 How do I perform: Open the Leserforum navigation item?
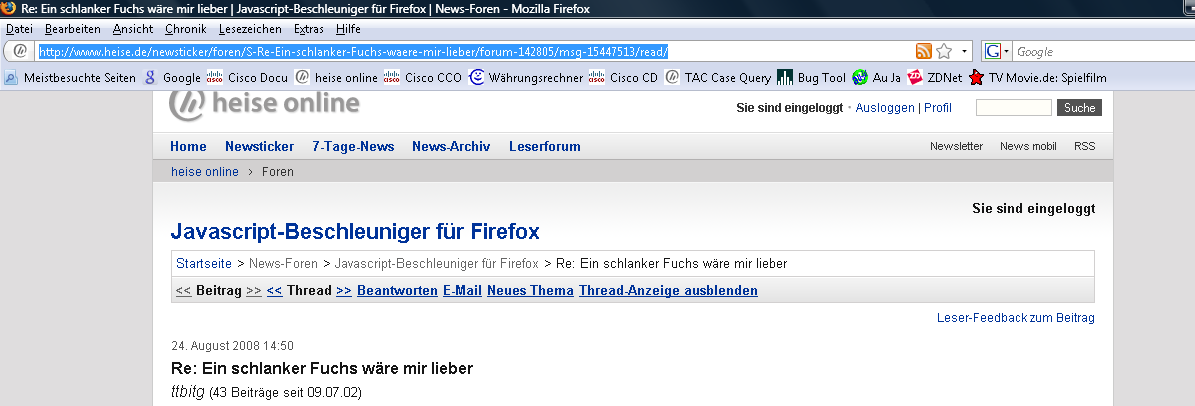tap(545, 146)
